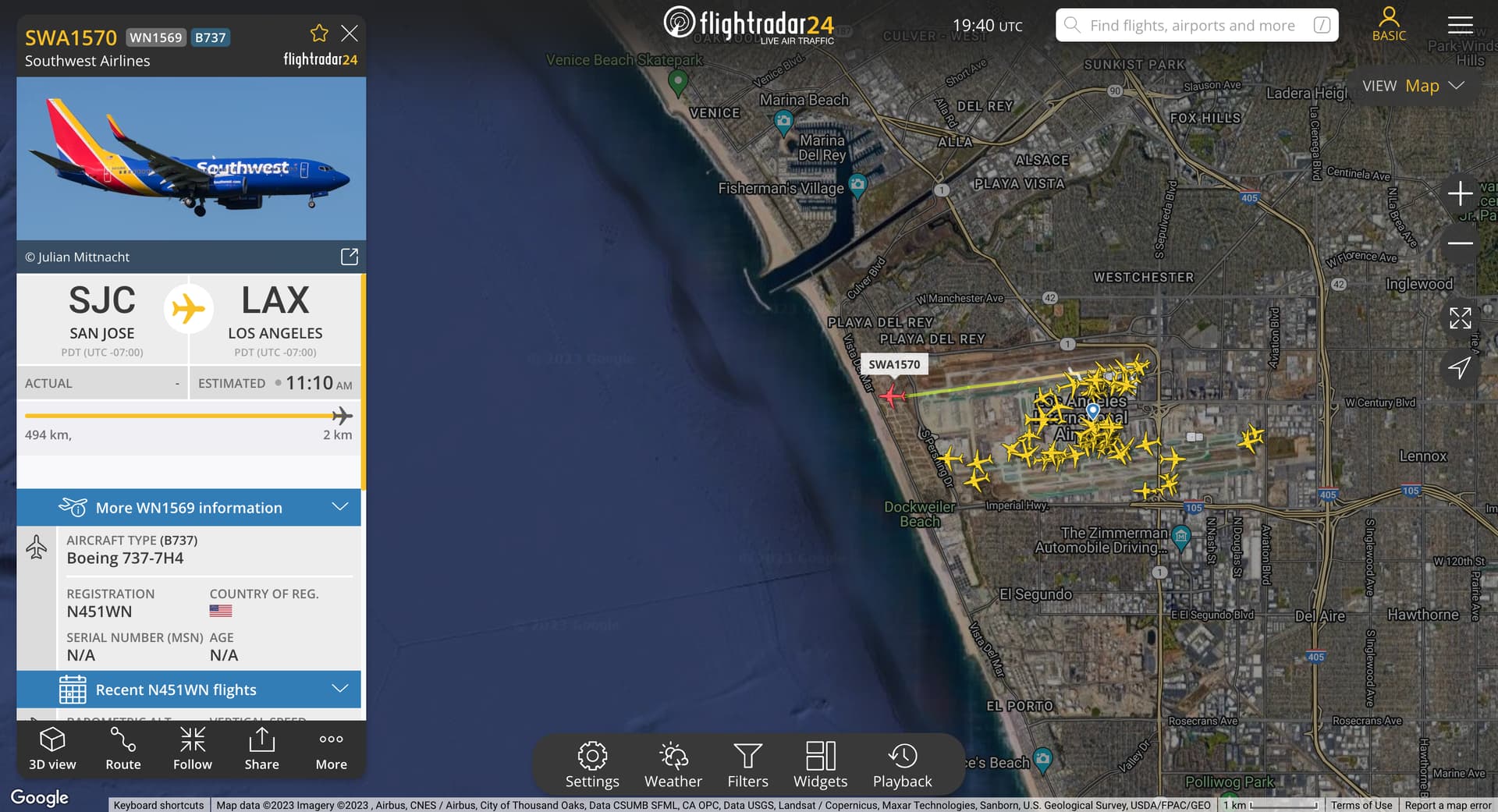Click the Southwest Airlines name
Image resolution: width=1498 pixels, height=812 pixels.
click(87, 61)
